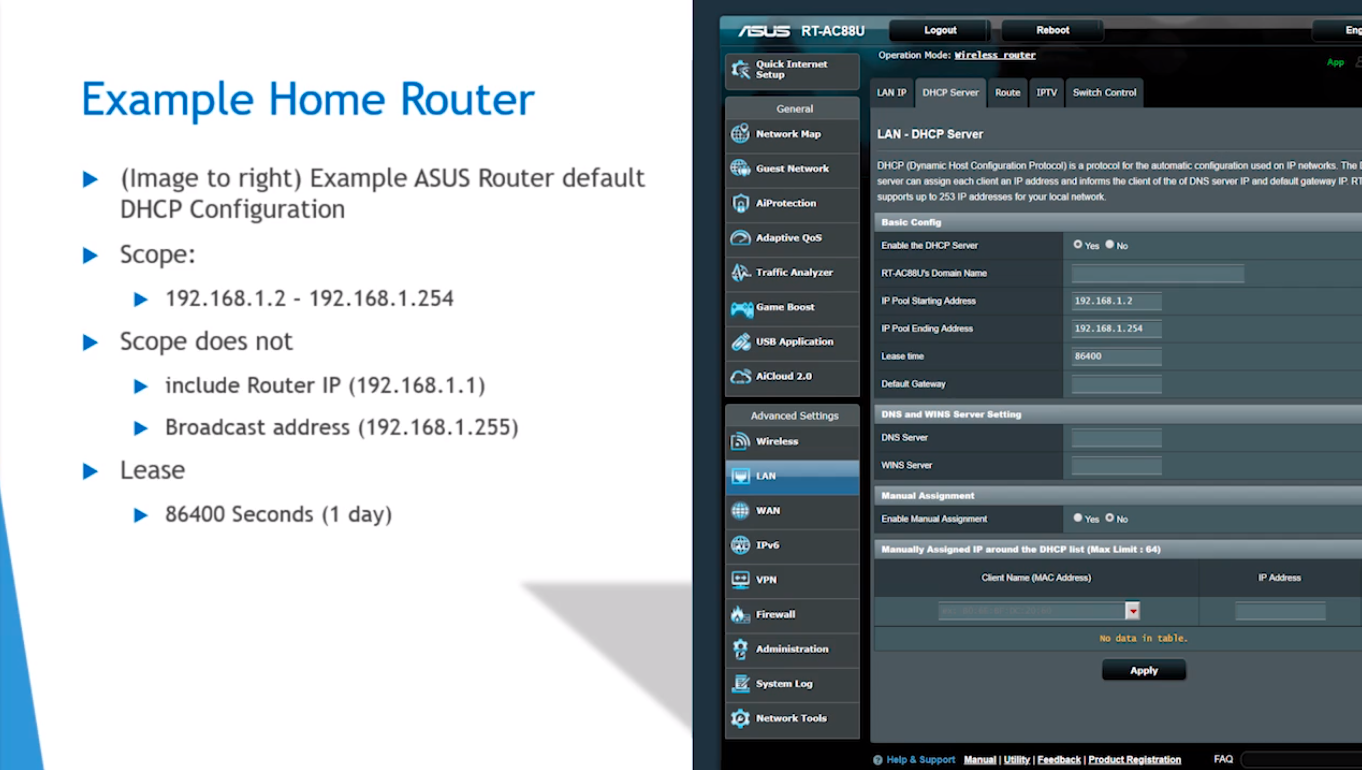
Task: Click the AiProtection shield icon
Action: point(740,203)
